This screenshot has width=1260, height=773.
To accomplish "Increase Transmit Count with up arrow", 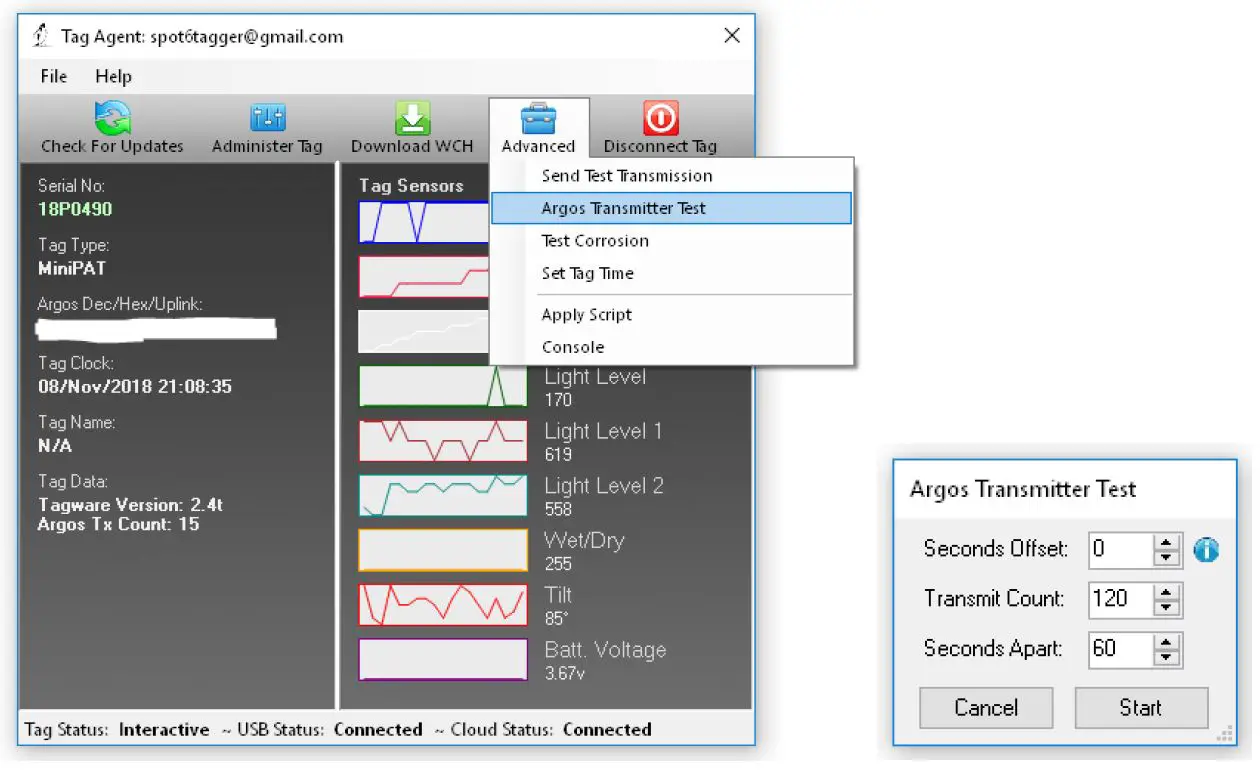I will pyautogui.click(x=1167, y=591).
